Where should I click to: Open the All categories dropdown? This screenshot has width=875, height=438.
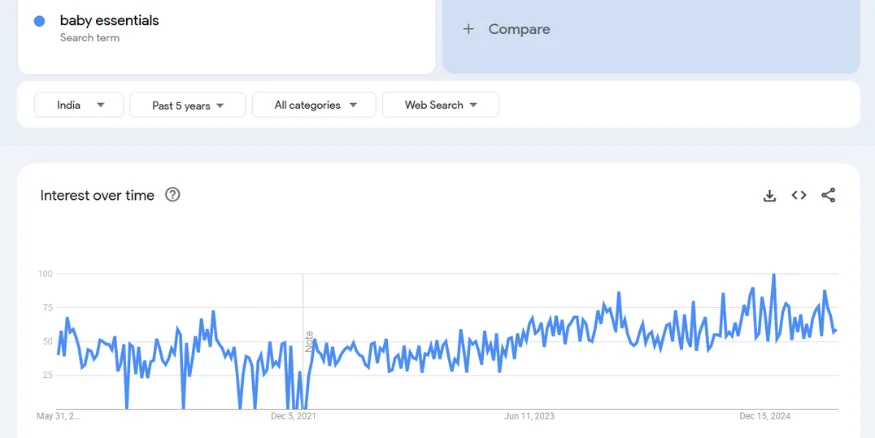coord(313,105)
